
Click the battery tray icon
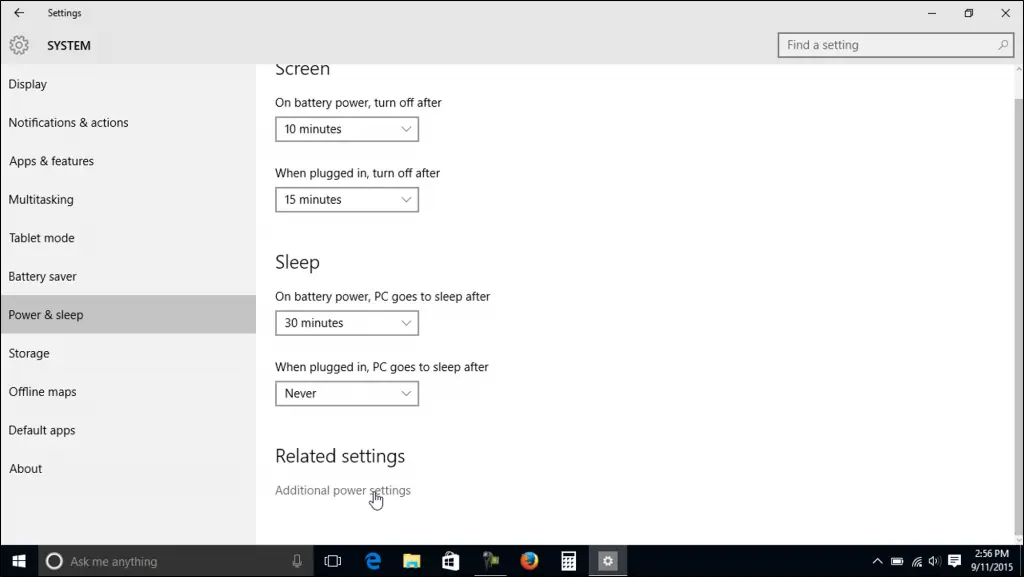[897, 561]
